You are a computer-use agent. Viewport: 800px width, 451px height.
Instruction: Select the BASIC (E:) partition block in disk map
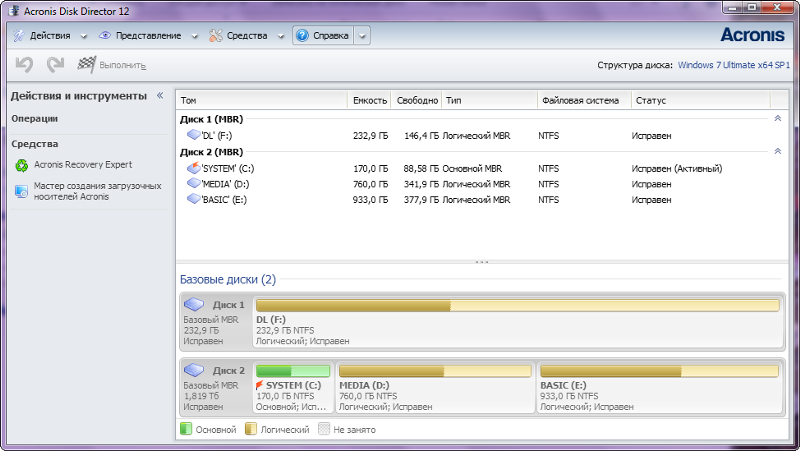pyautogui.click(x=660, y=388)
